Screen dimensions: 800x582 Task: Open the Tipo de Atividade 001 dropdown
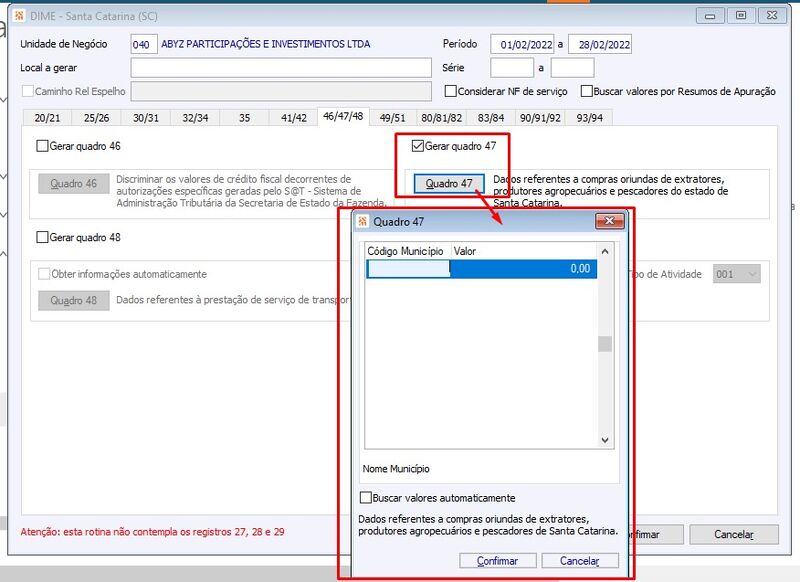click(737, 274)
